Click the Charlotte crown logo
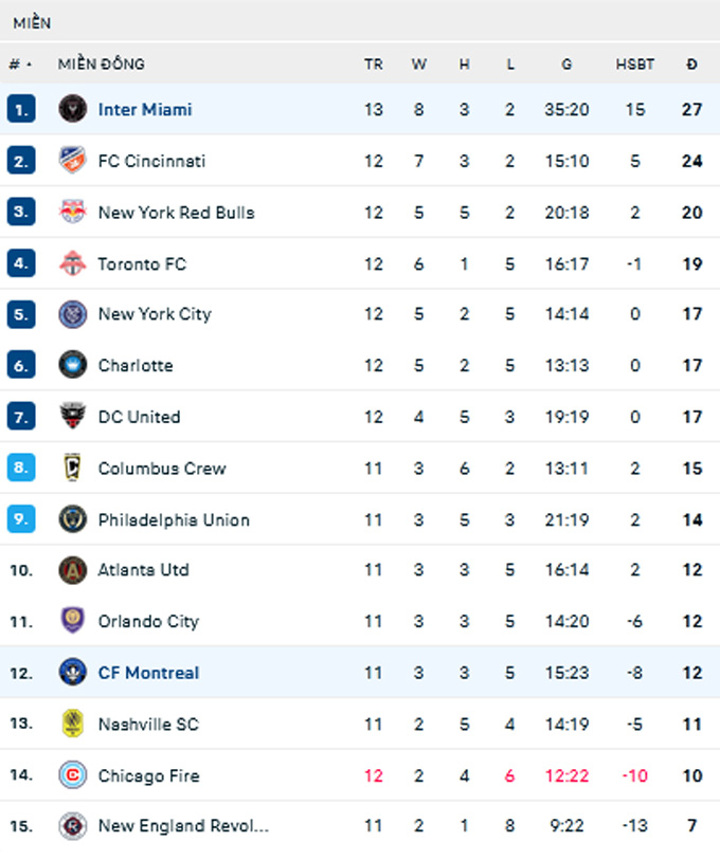Viewport: 720px width, 860px height. [72, 365]
